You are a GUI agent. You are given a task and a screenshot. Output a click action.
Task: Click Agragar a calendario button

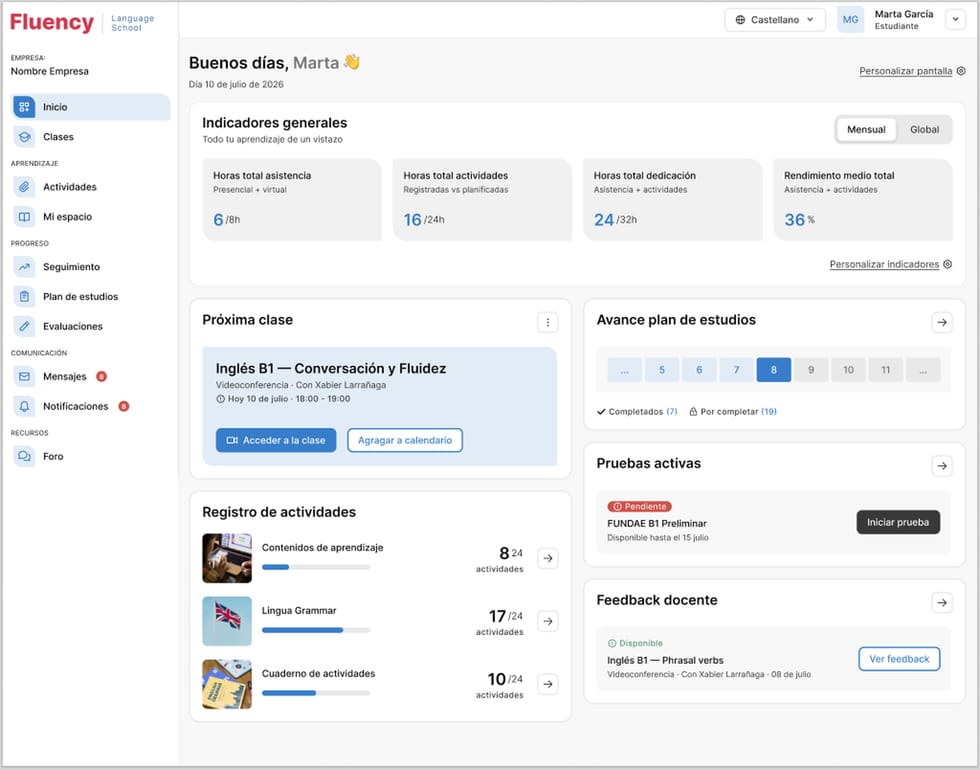tap(405, 440)
